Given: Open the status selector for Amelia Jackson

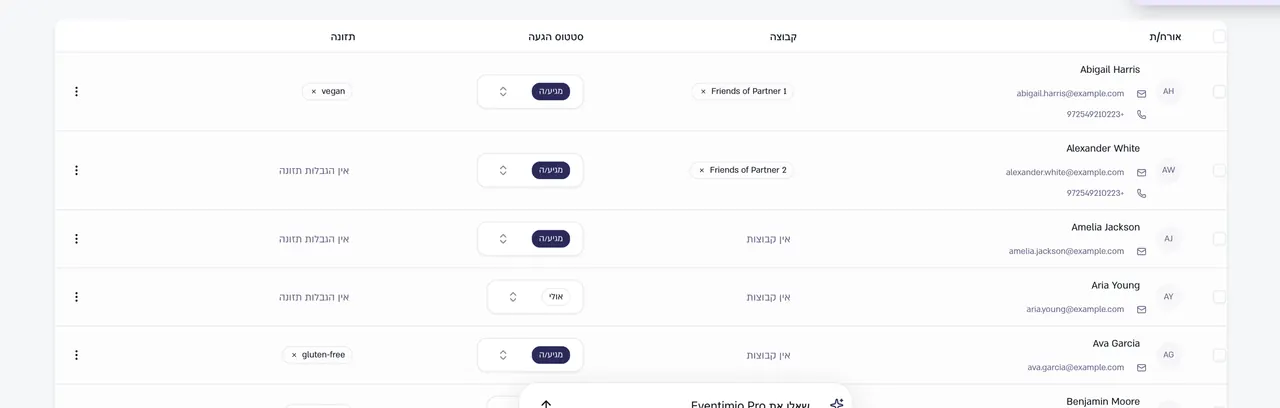Looking at the screenshot, I should point(530,239).
